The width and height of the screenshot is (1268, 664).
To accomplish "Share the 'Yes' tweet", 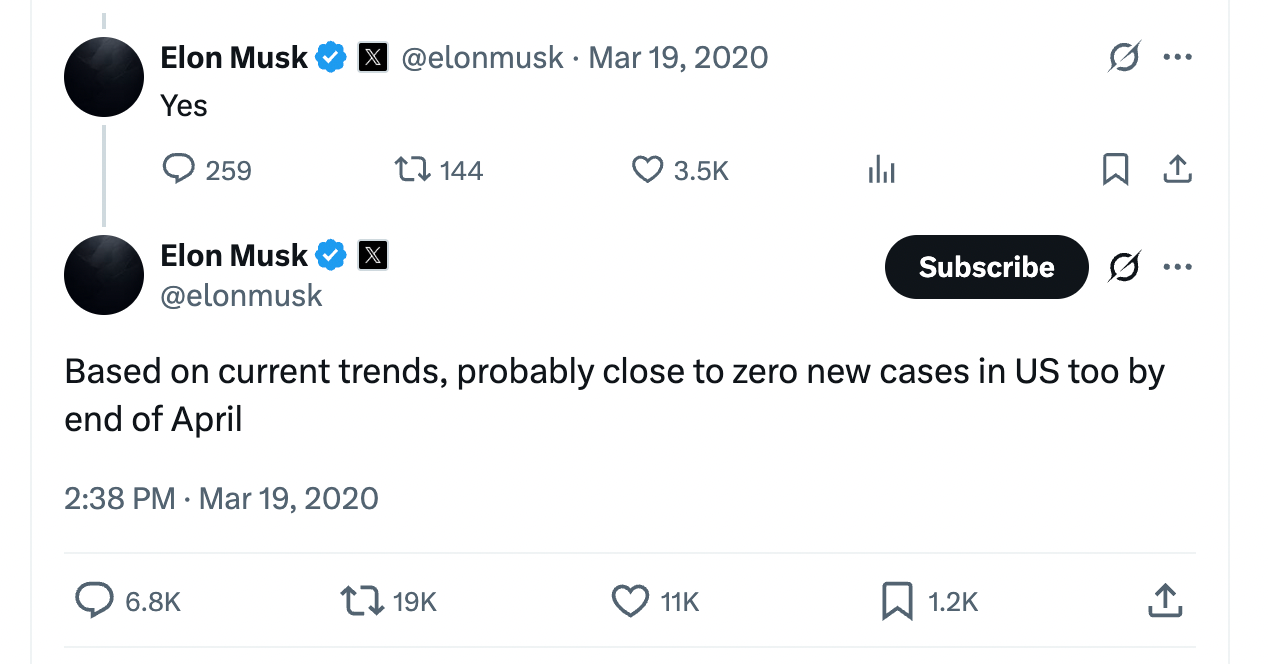I will (1178, 170).
